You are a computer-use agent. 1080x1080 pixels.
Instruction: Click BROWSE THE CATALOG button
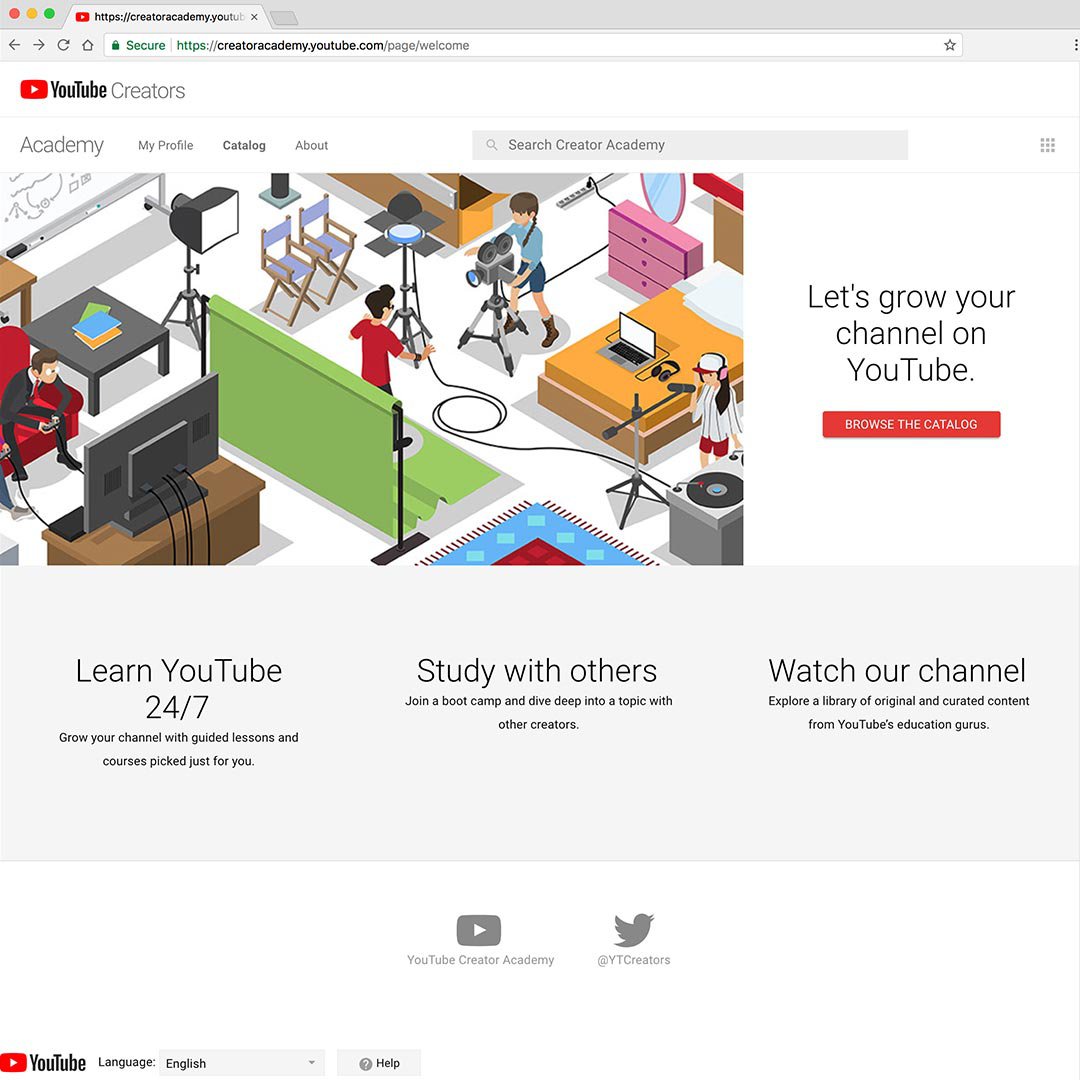pos(911,424)
